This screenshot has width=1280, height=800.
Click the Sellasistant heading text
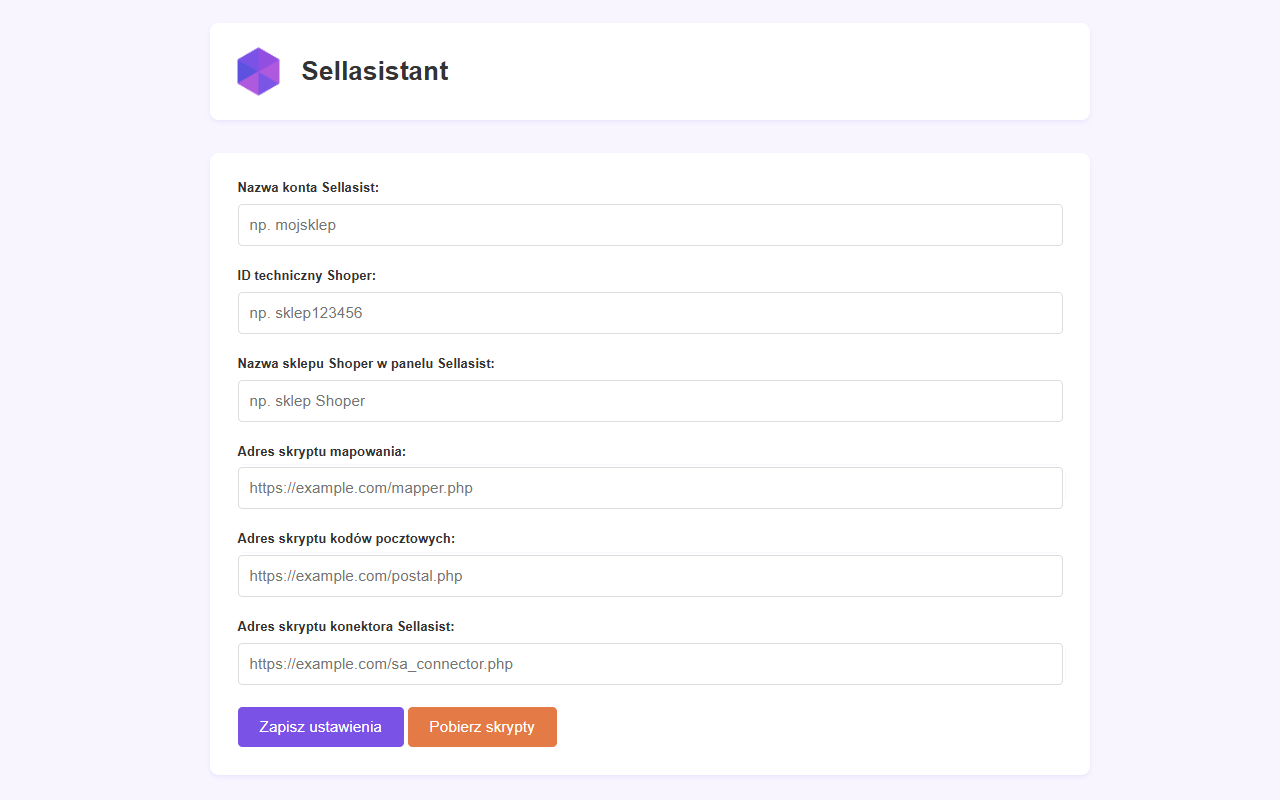(x=375, y=71)
